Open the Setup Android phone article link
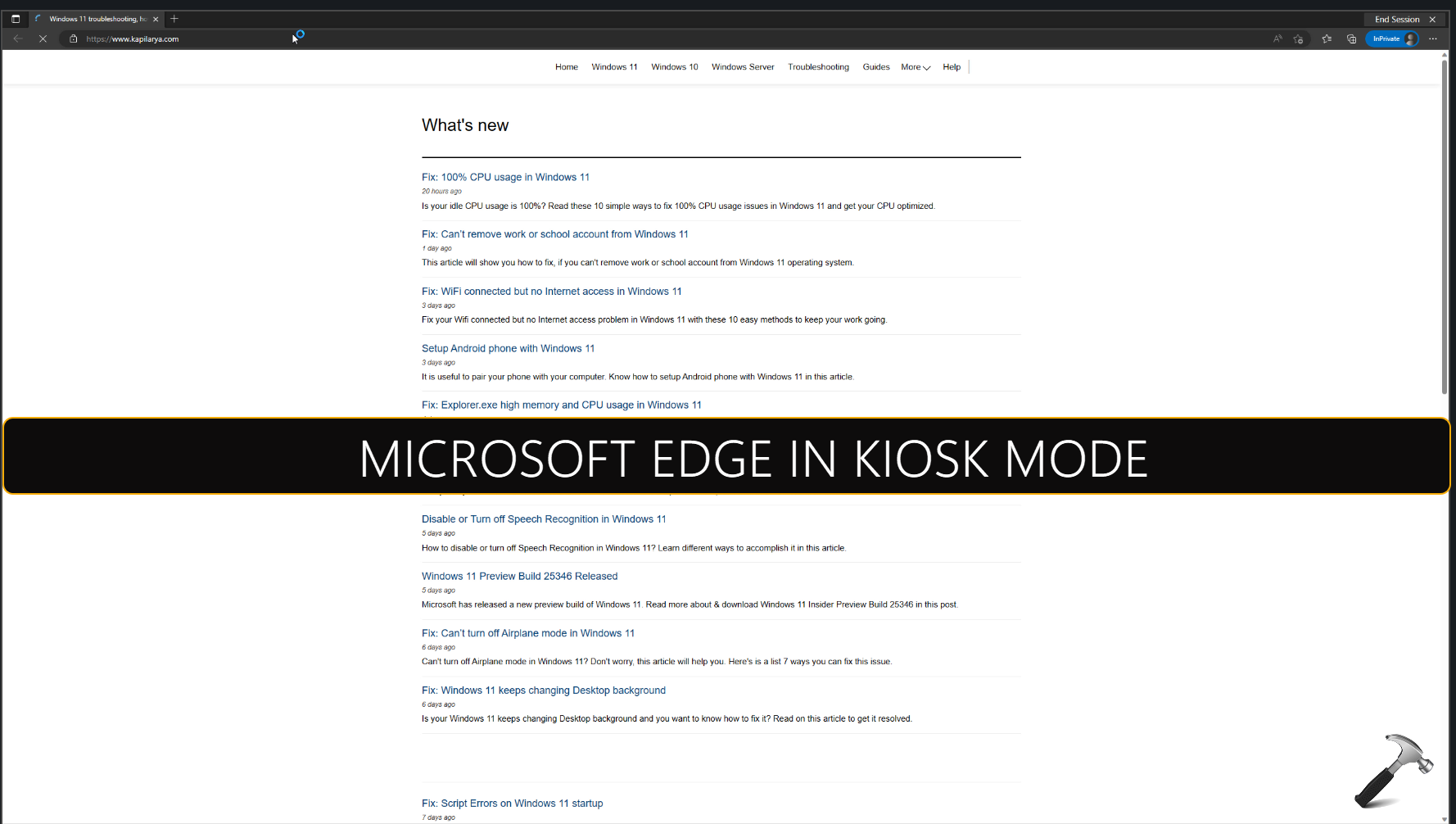 click(x=508, y=348)
